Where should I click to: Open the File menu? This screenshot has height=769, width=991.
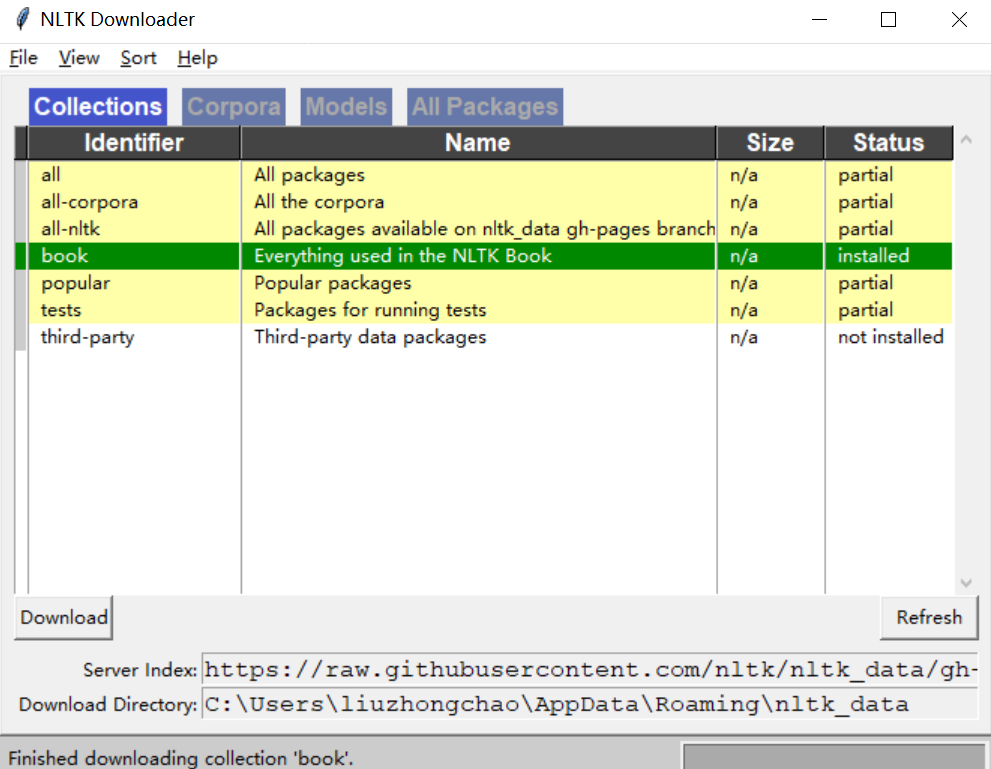tap(23, 58)
